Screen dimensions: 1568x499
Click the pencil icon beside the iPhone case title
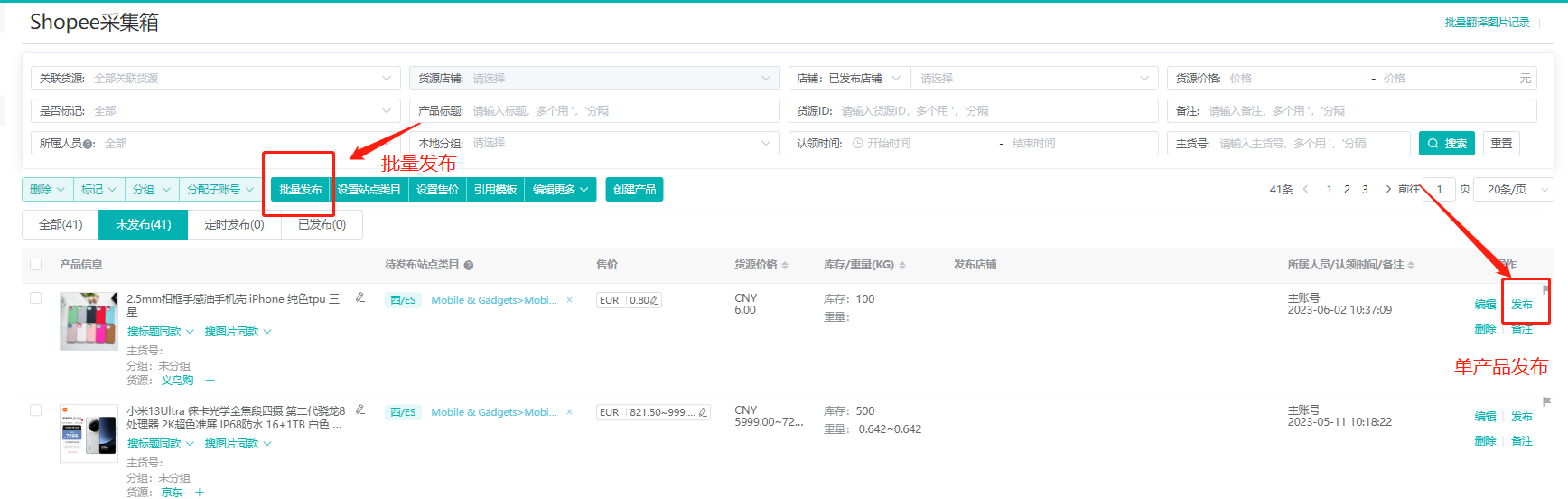coord(360,297)
